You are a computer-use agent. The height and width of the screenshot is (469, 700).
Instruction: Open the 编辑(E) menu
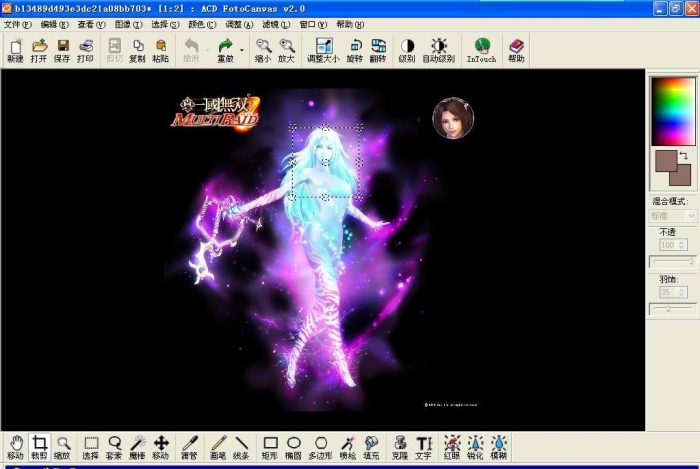click(x=54, y=25)
